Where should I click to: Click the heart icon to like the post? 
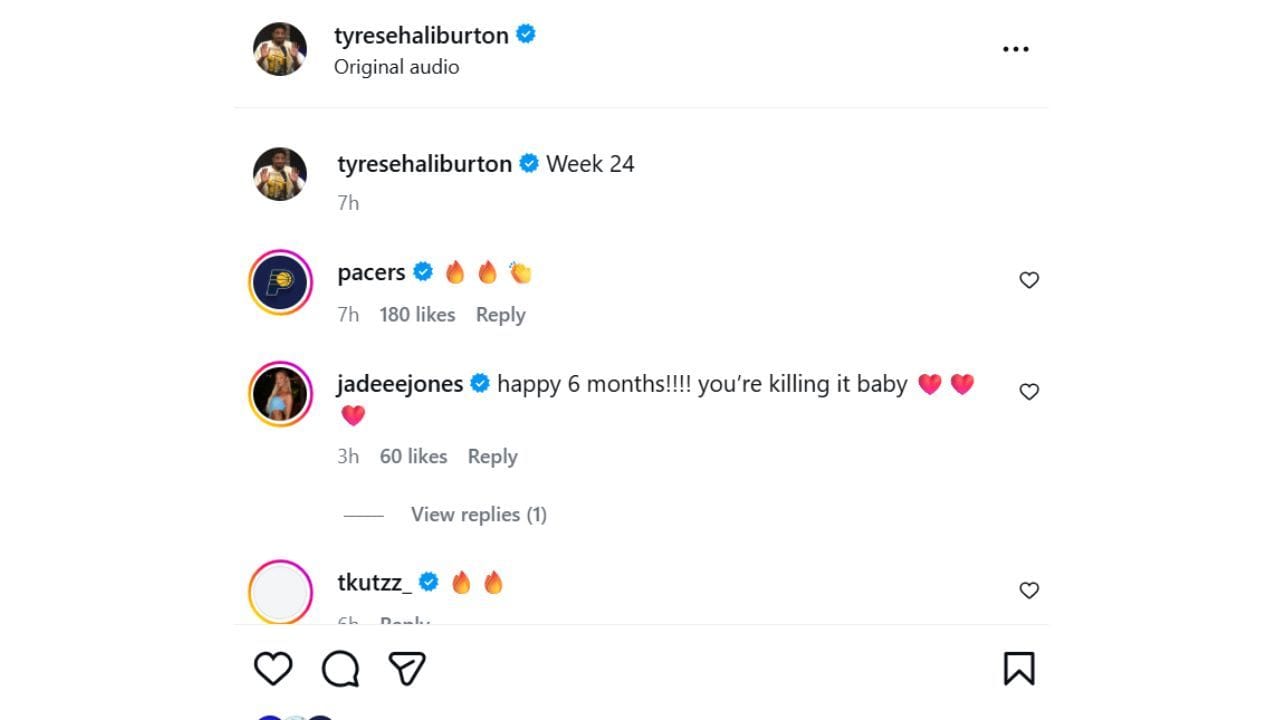(x=273, y=667)
